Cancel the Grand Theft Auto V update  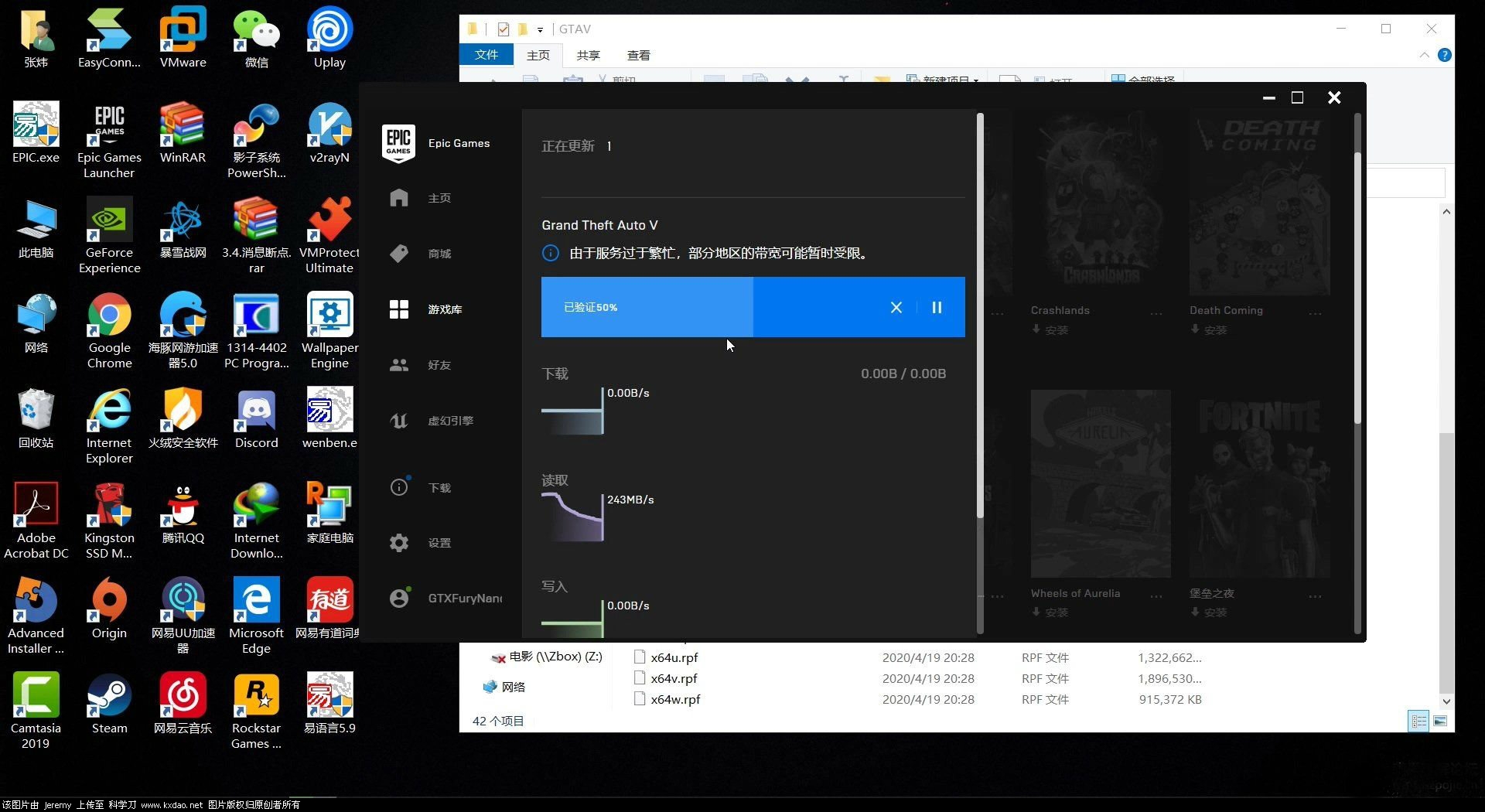tap(896, 307)
